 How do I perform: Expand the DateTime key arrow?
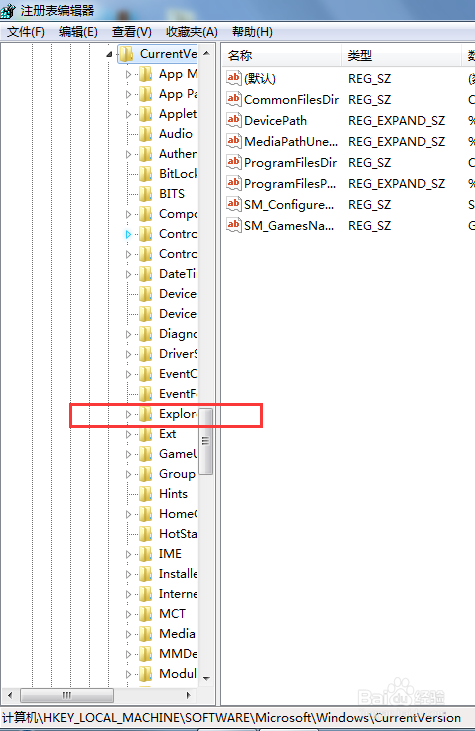128,274
